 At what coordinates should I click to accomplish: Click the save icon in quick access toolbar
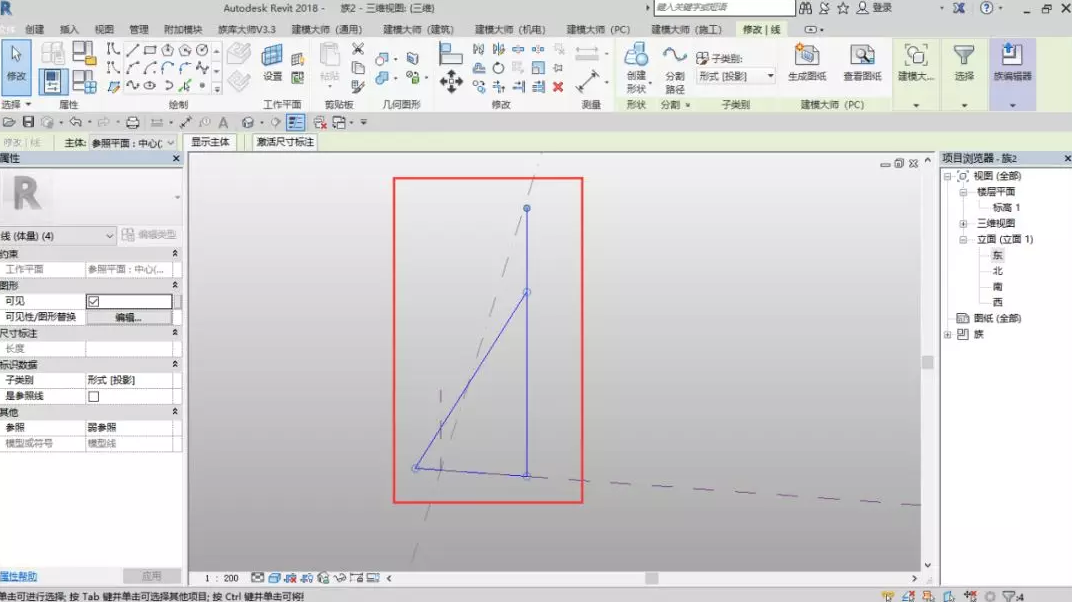(x=28, y=122)
